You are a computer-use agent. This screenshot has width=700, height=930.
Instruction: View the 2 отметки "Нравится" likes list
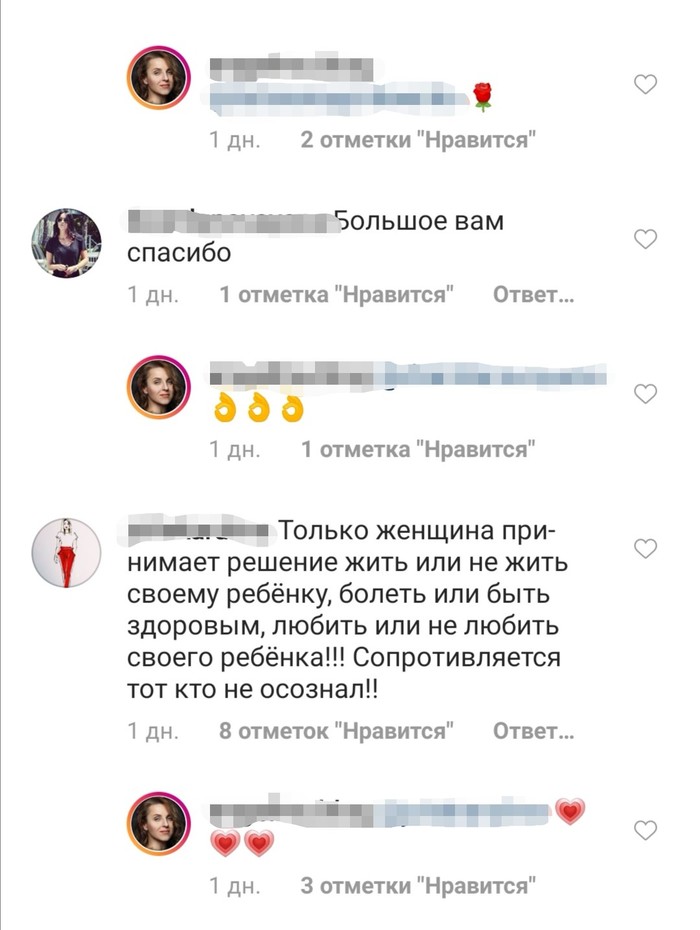[x=418, y=140]
